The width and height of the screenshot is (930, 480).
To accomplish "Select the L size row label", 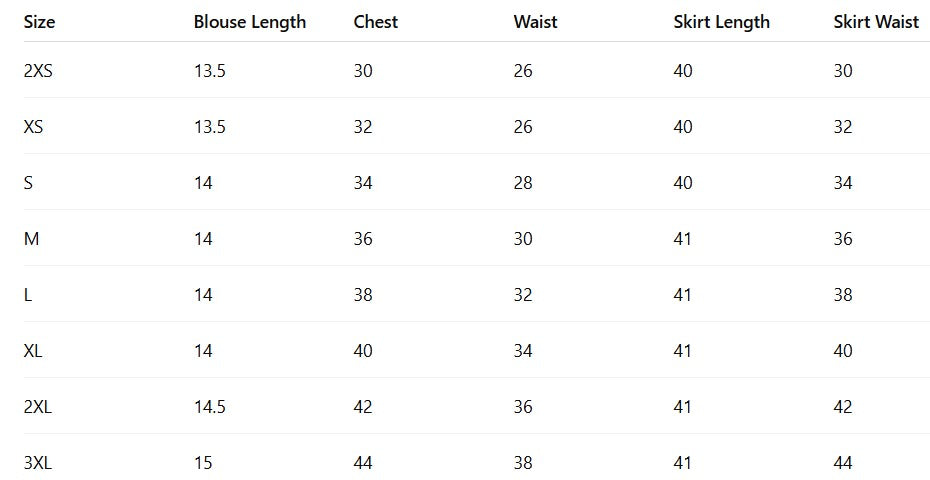I will [x=27, y=295].
